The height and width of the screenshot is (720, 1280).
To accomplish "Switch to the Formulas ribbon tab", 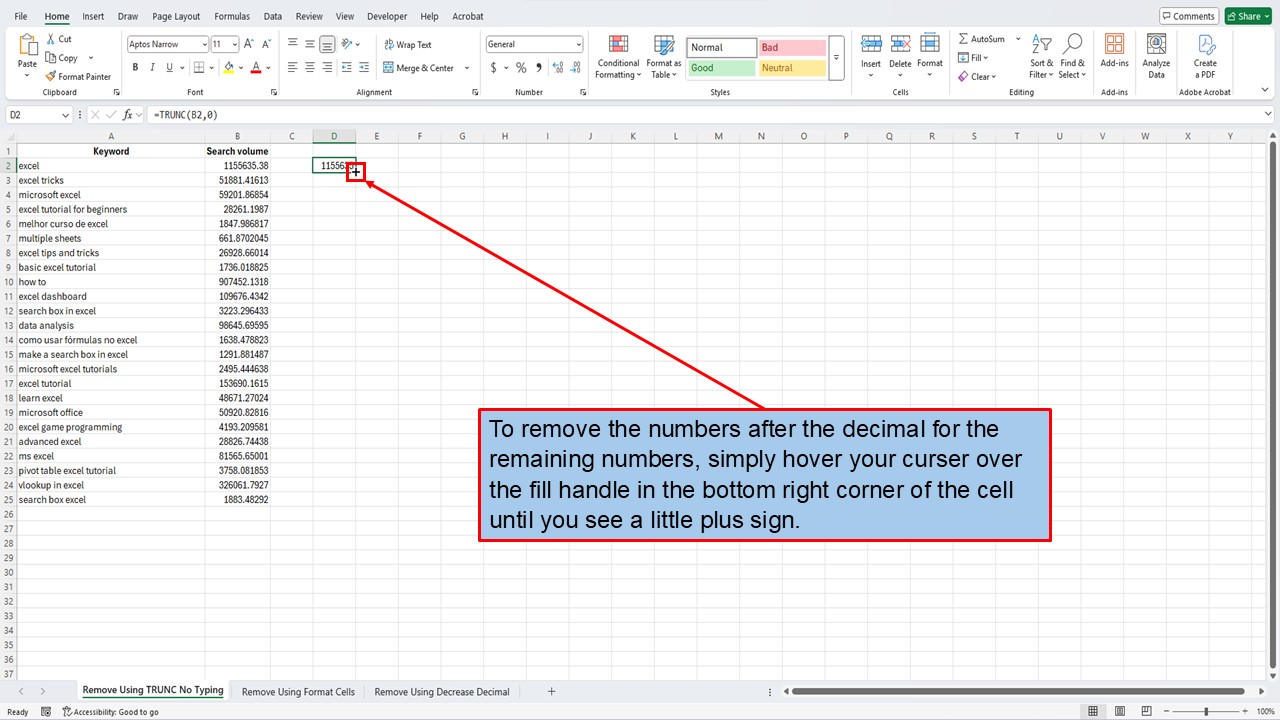I will coord(231,16).
